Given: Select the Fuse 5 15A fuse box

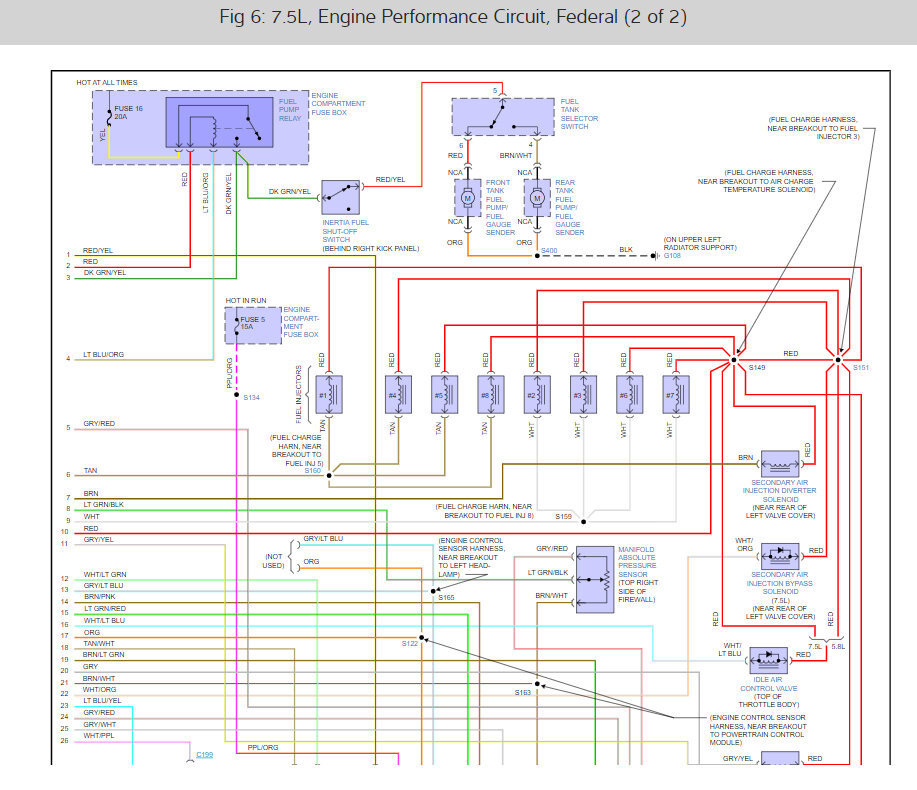Looking at the screenshot, I should pos(253,325).
